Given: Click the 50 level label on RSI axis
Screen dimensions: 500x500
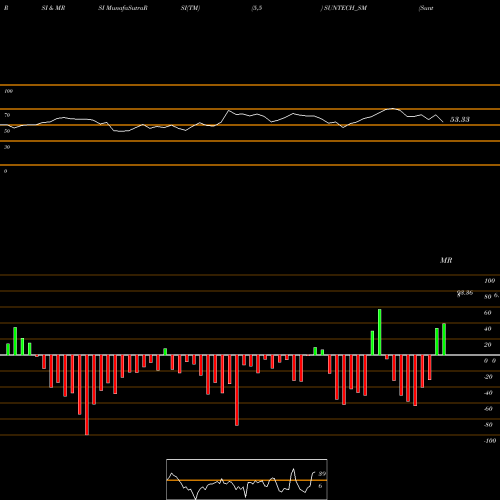Looking at the screenshot, I should tap(7, 131).
